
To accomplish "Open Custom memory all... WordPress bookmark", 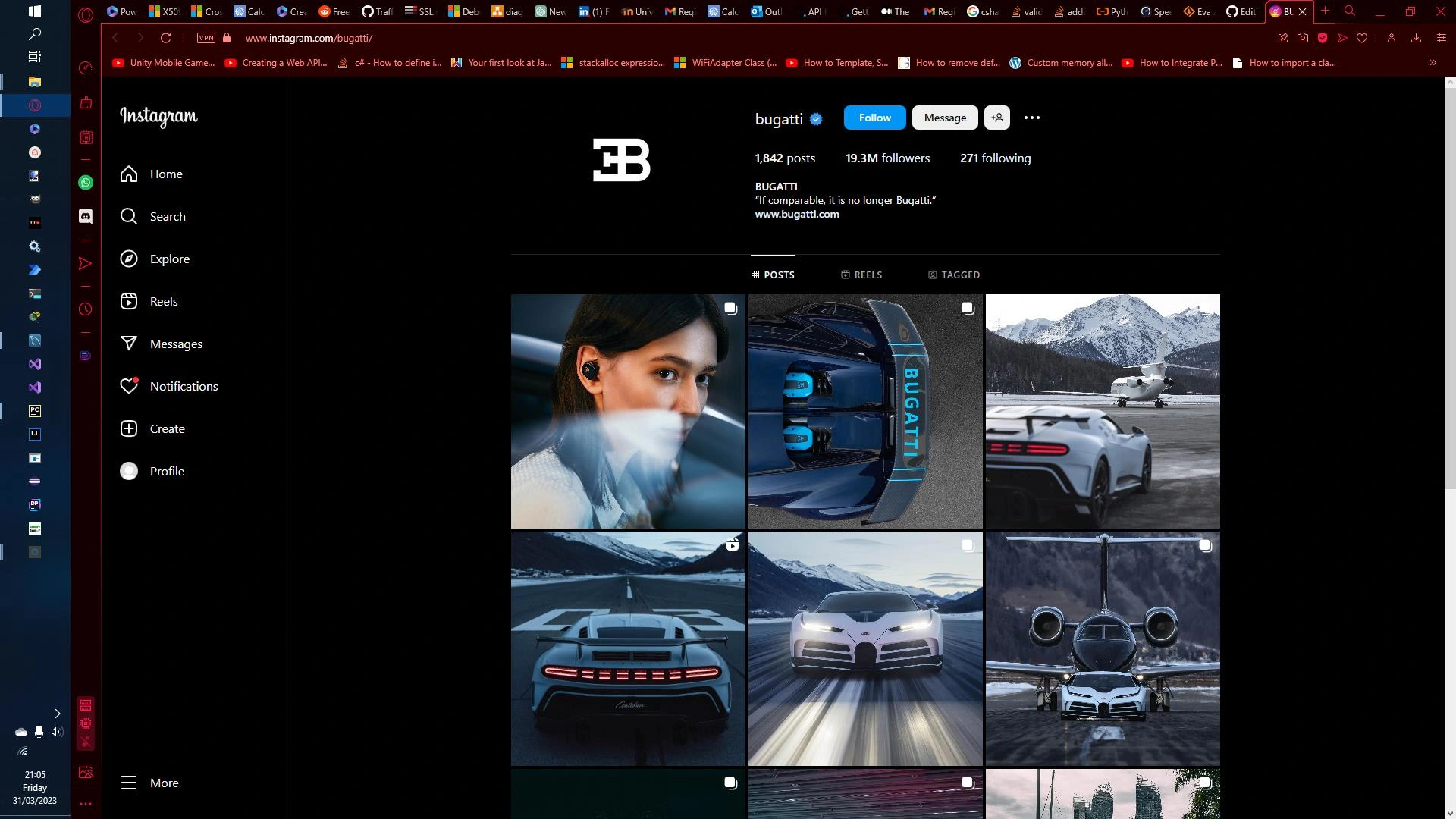I will (1061, 63).
